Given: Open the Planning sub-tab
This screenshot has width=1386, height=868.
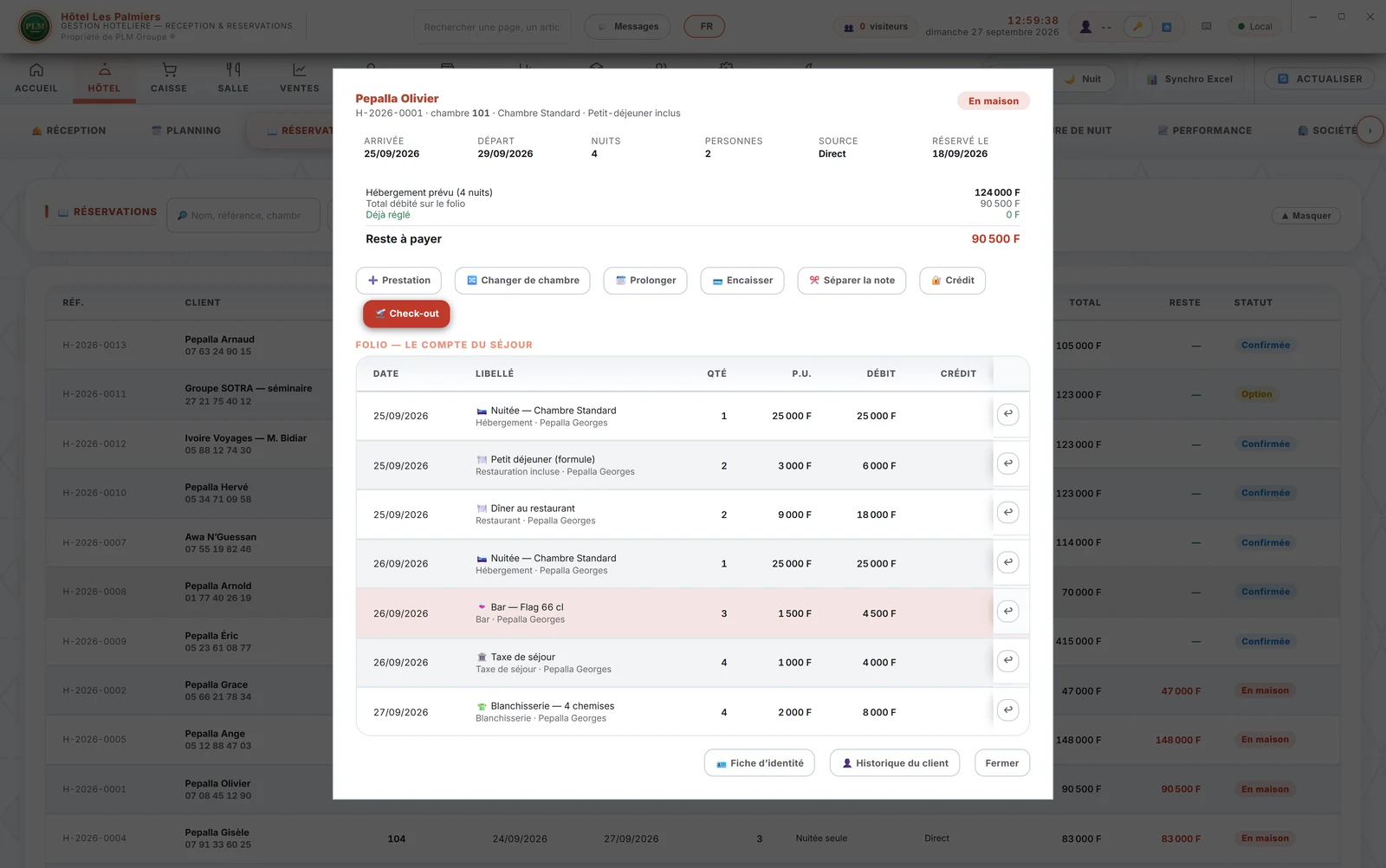Looking at the screenshot, I should click(x=186, y=131).
